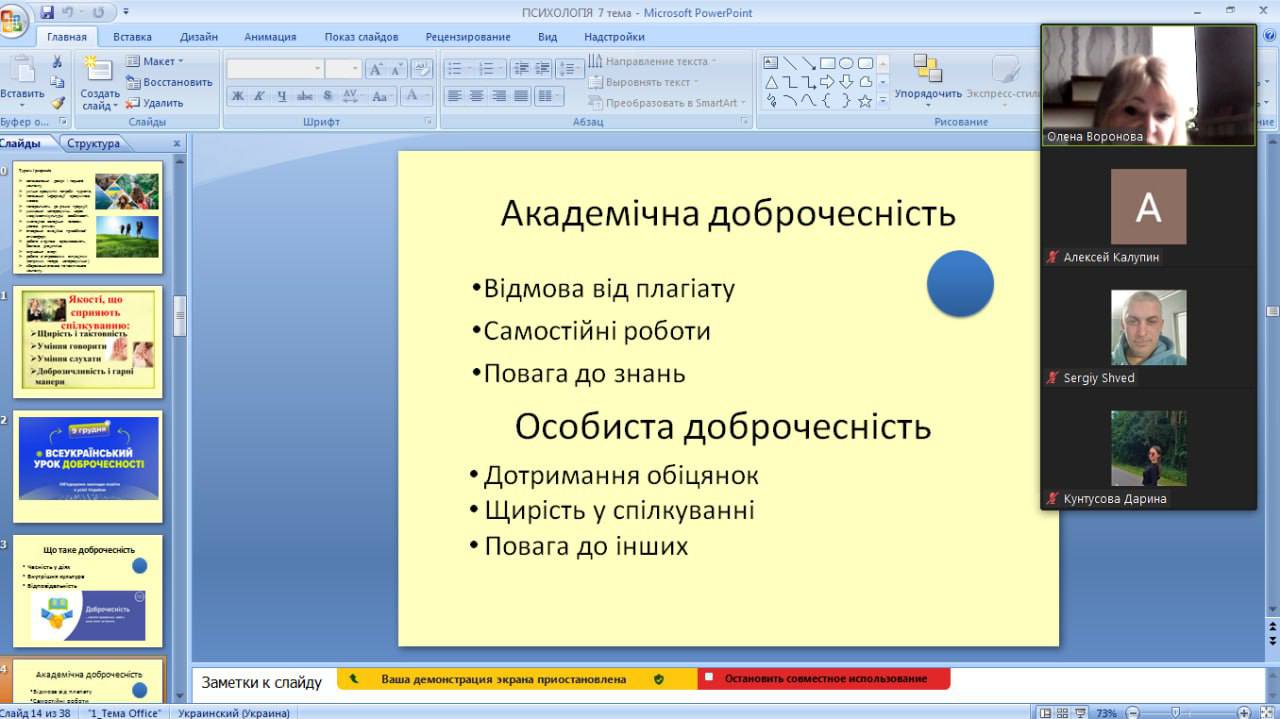
Task: Expand the font name combo box
Action: click(x=318, y=69)
